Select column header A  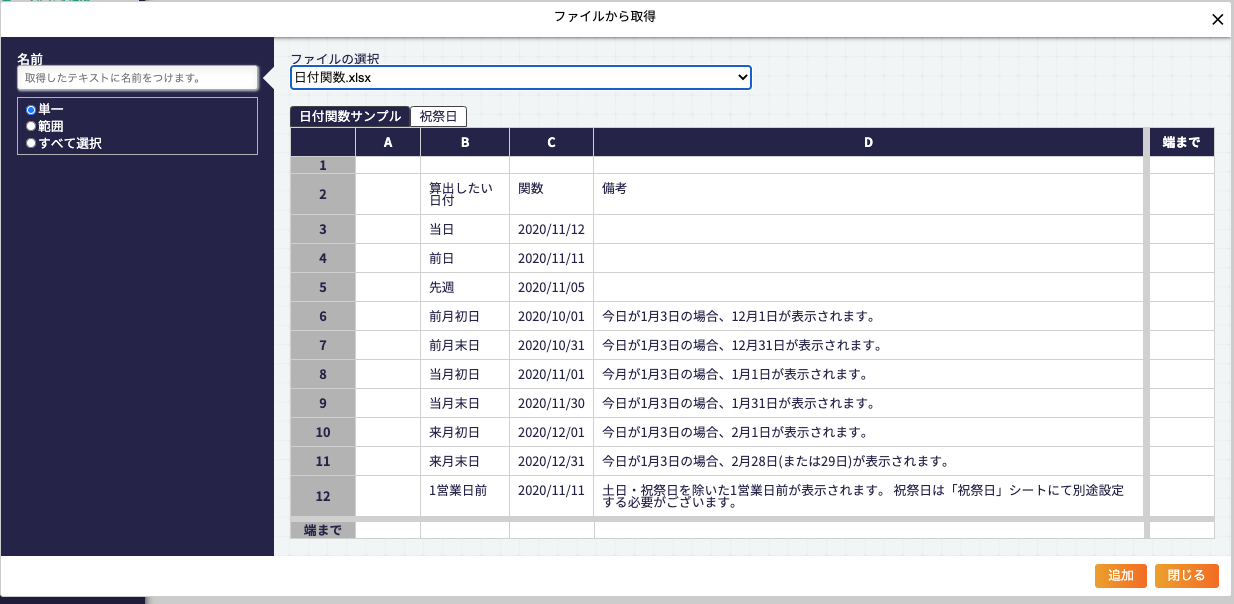coord(388,142)
